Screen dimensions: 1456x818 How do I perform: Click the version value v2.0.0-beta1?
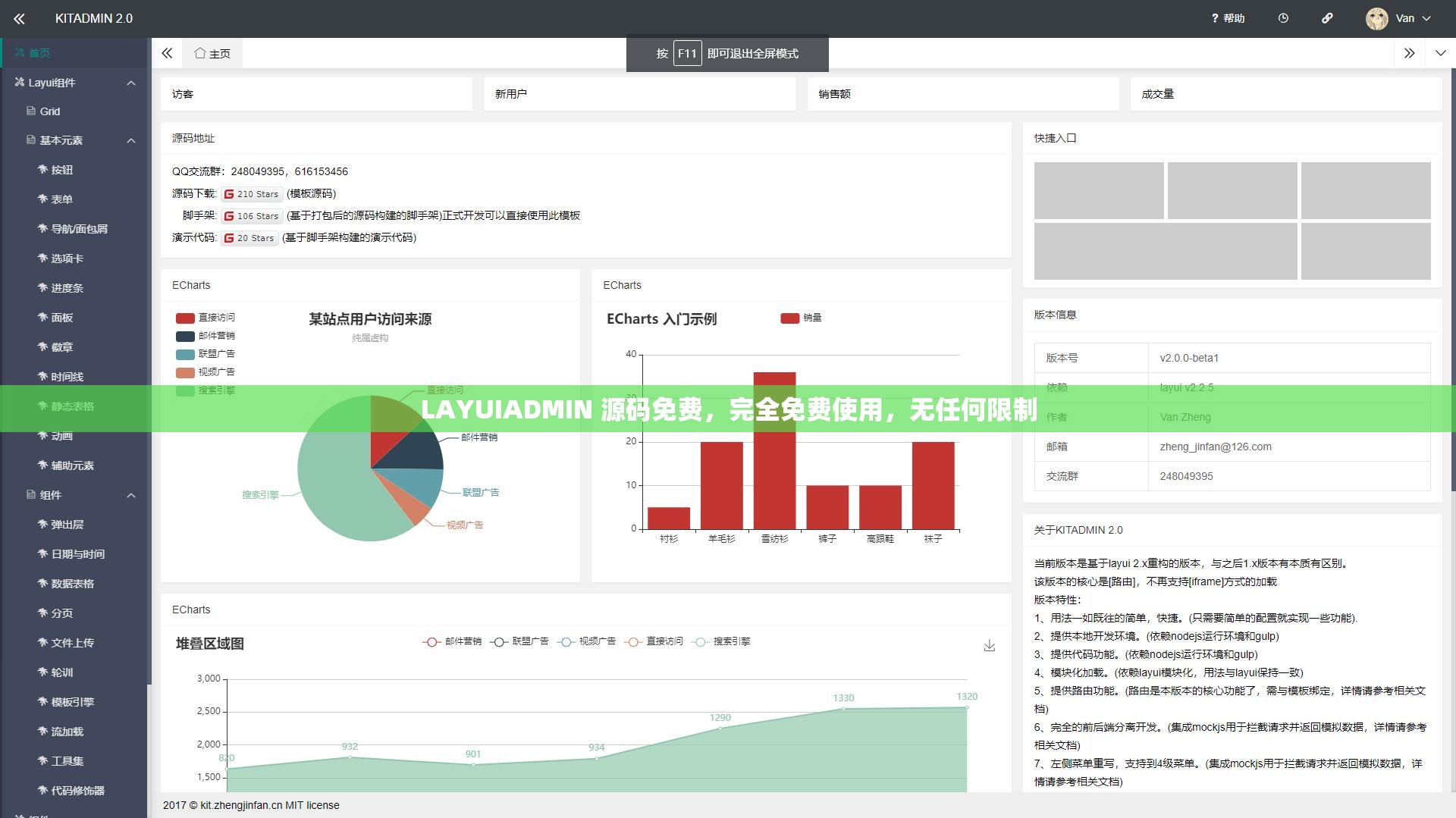(1189, 358)
